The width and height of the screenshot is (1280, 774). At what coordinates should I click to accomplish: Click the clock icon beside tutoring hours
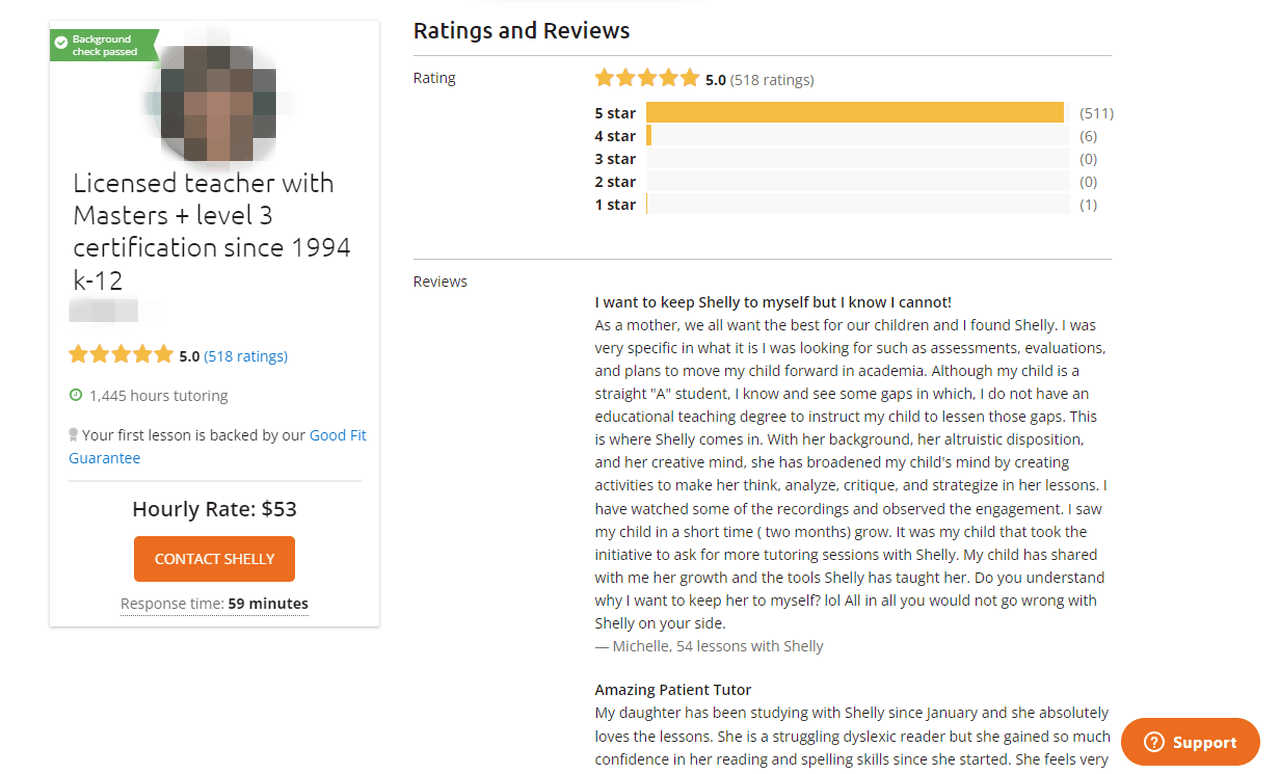(75, 395)
